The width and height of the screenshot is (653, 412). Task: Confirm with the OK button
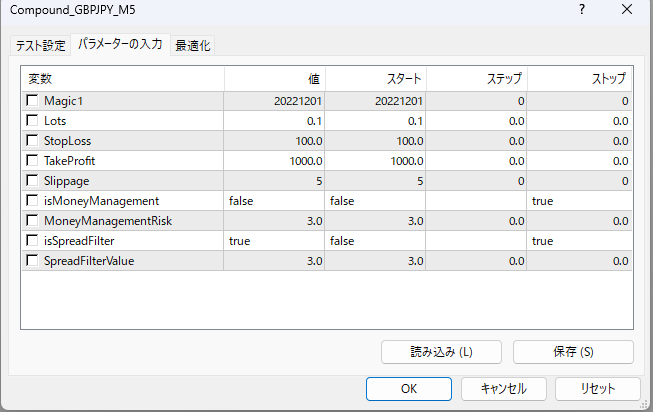pos(408,388)
